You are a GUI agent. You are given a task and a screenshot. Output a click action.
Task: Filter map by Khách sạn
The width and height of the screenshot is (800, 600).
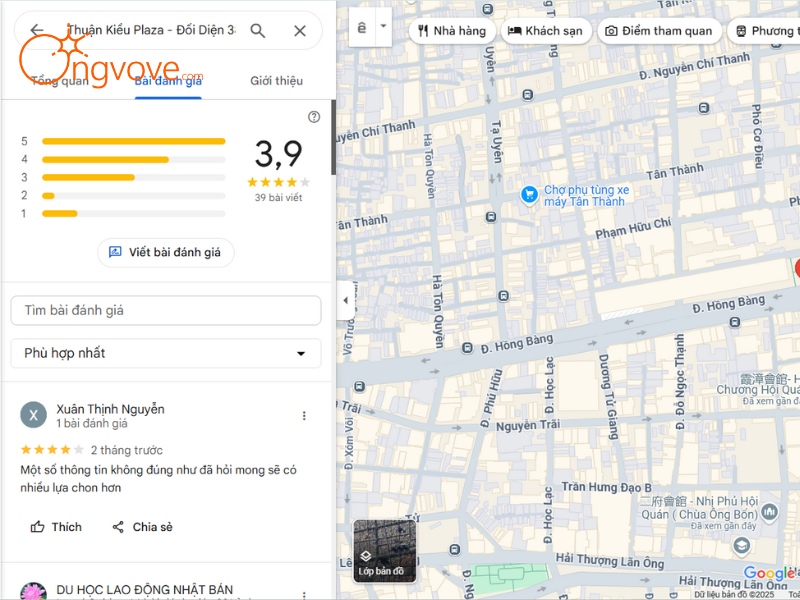[x=546, y=31]
